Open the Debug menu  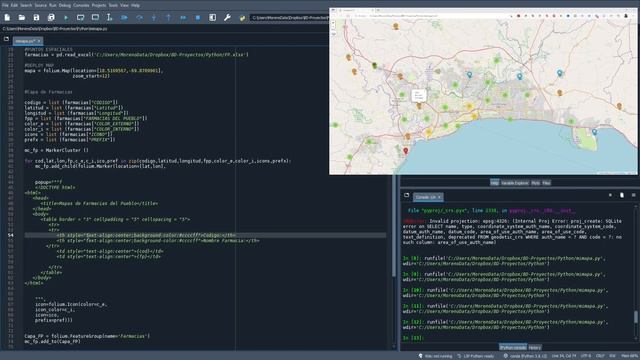coord(64,5)
